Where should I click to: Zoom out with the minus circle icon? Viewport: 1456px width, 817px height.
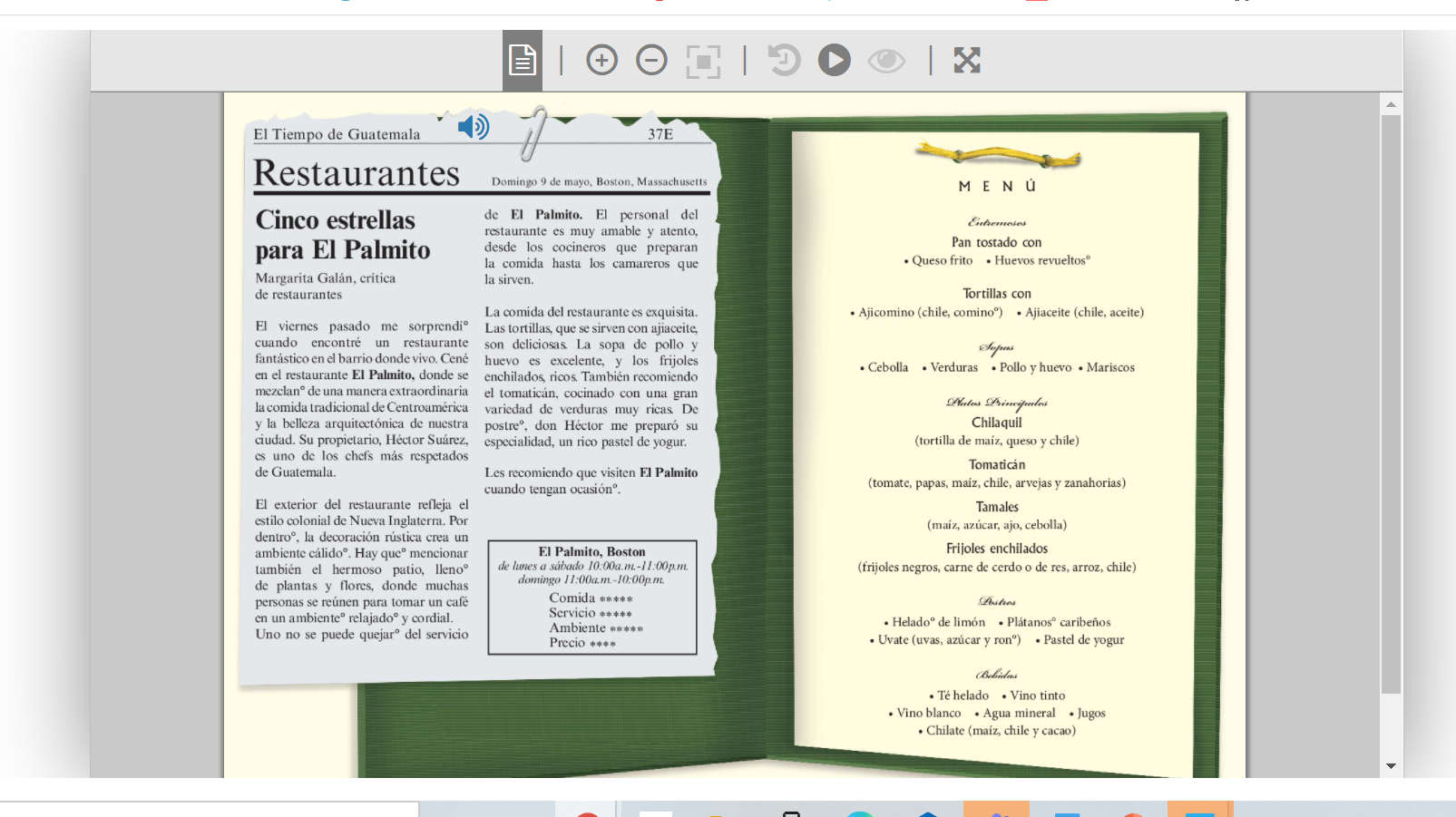point(651,61)
